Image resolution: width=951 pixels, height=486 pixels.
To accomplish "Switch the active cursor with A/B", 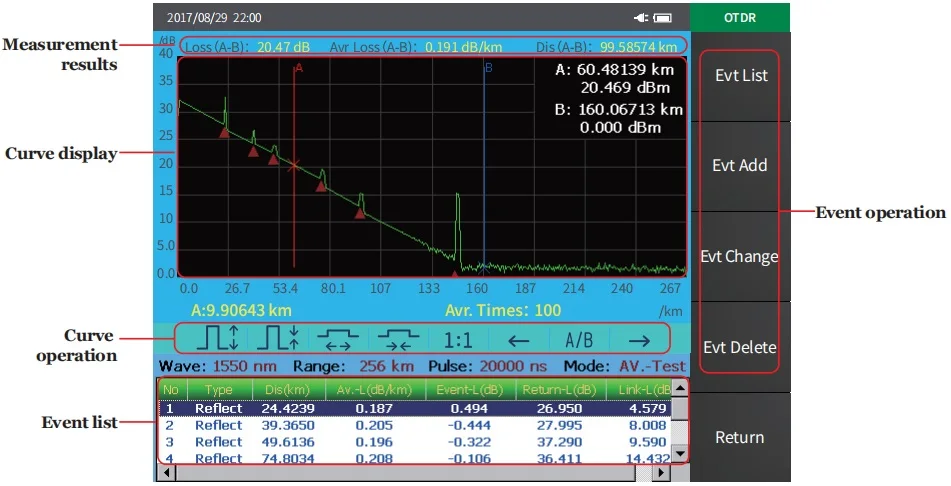I will (579, 340).
